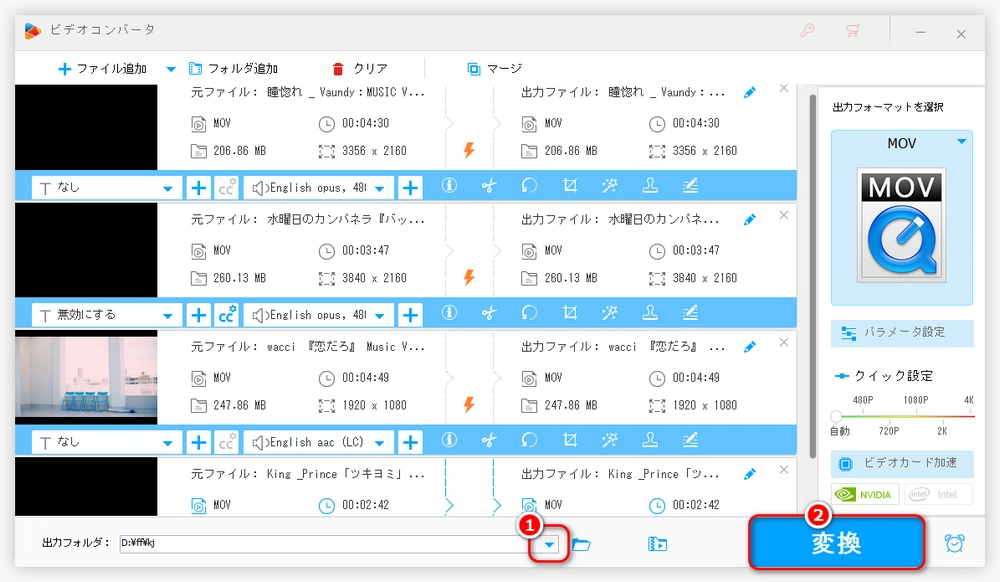Image resolution: width=1000 pixels, height=582 pixels.
Task: Show info for 水曜日のカンパネラ video
Action: [x=450, y=312]
